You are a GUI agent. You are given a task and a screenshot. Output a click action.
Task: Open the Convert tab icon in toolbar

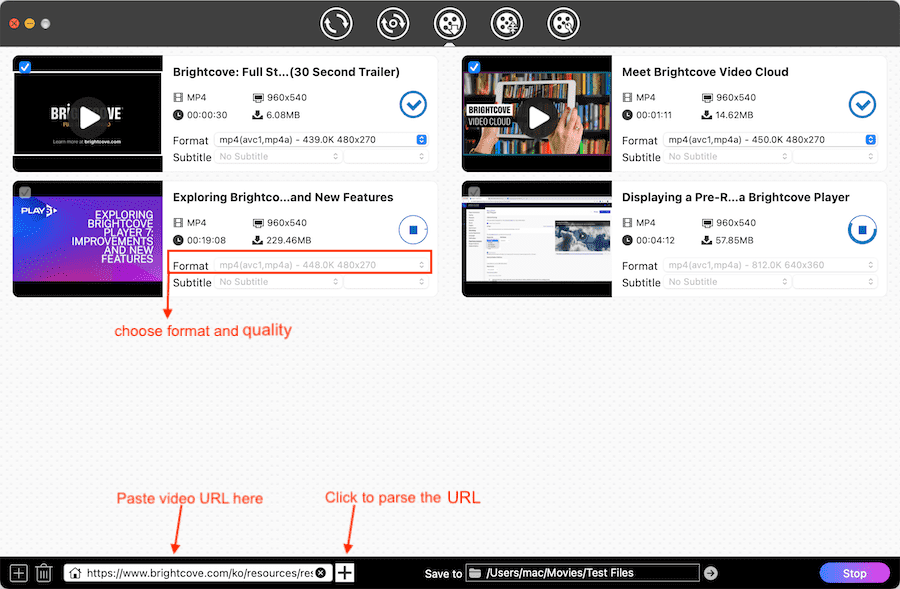pos(336,24)
